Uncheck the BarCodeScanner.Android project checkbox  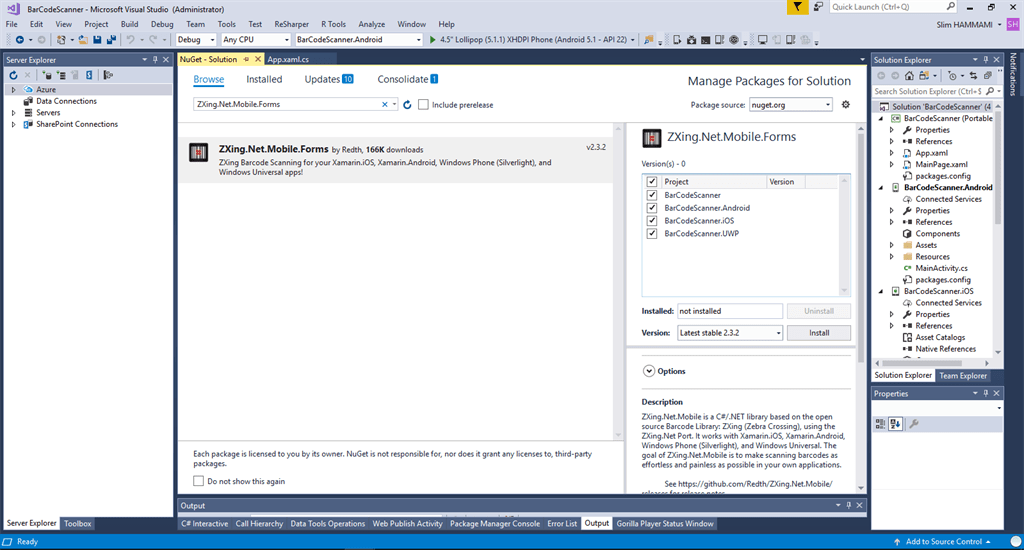652,208
